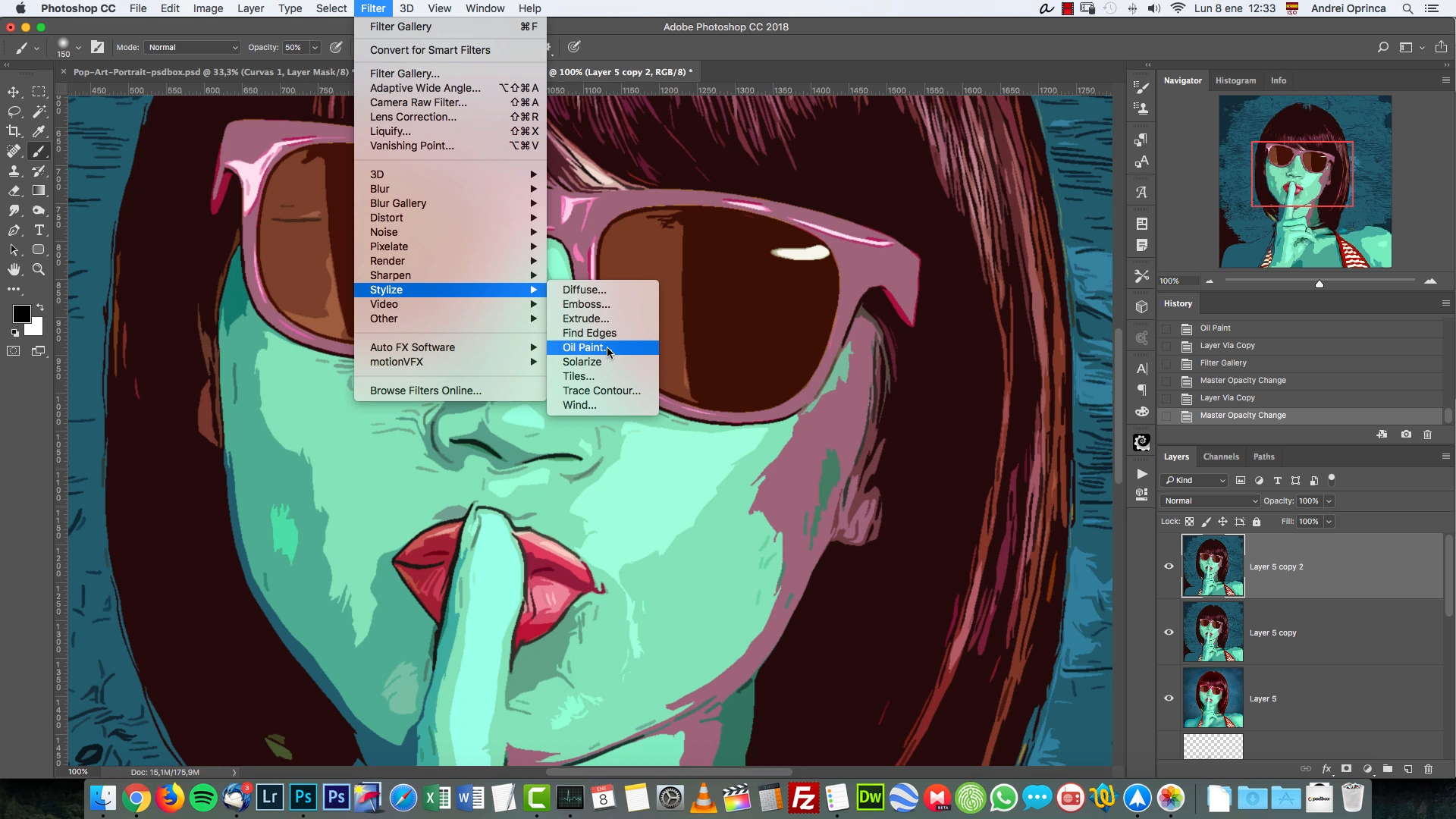Screen dimensions: 1456x819
Task: Hide Layer 5 copy 2 visibility eye
Action: point(1169,566)
